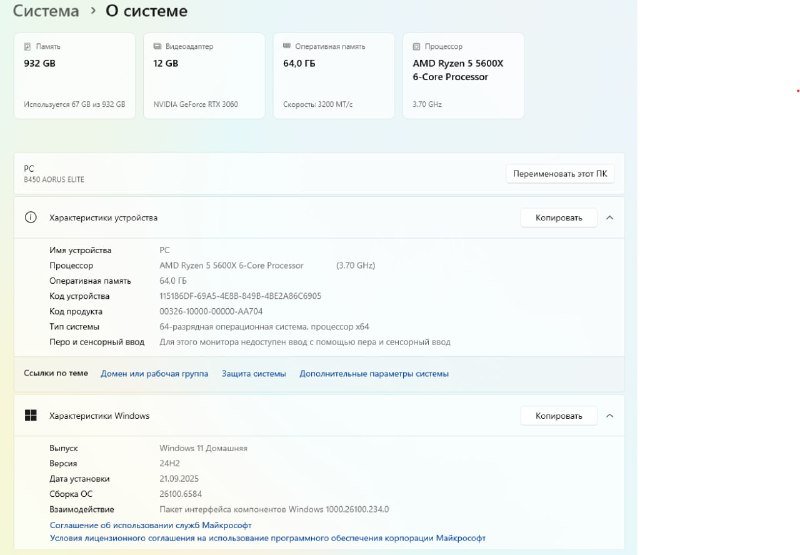Click install date 21.09.2025
This screenshot has height=555, width=800.
[x=179, y=478]
